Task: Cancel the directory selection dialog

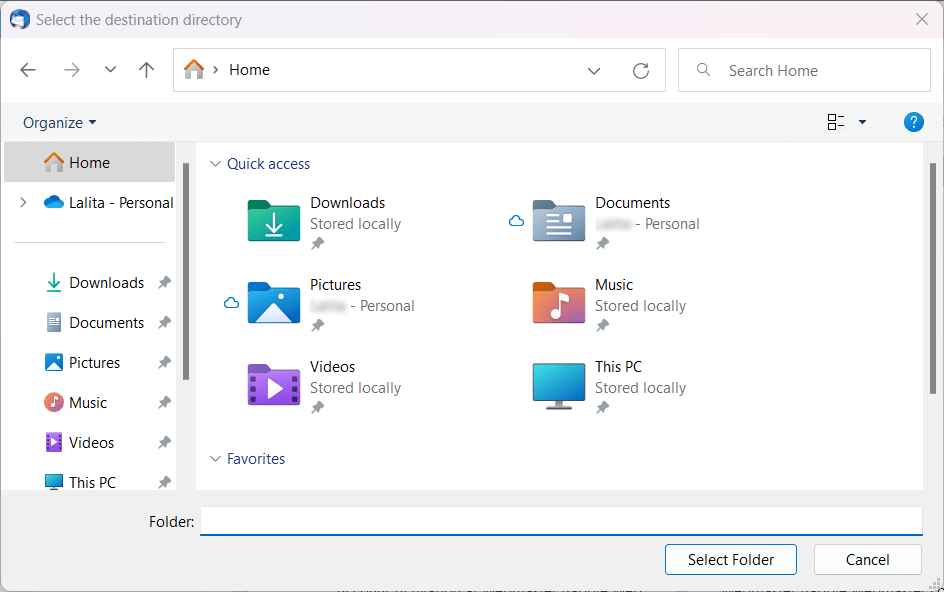Action: 868,559
